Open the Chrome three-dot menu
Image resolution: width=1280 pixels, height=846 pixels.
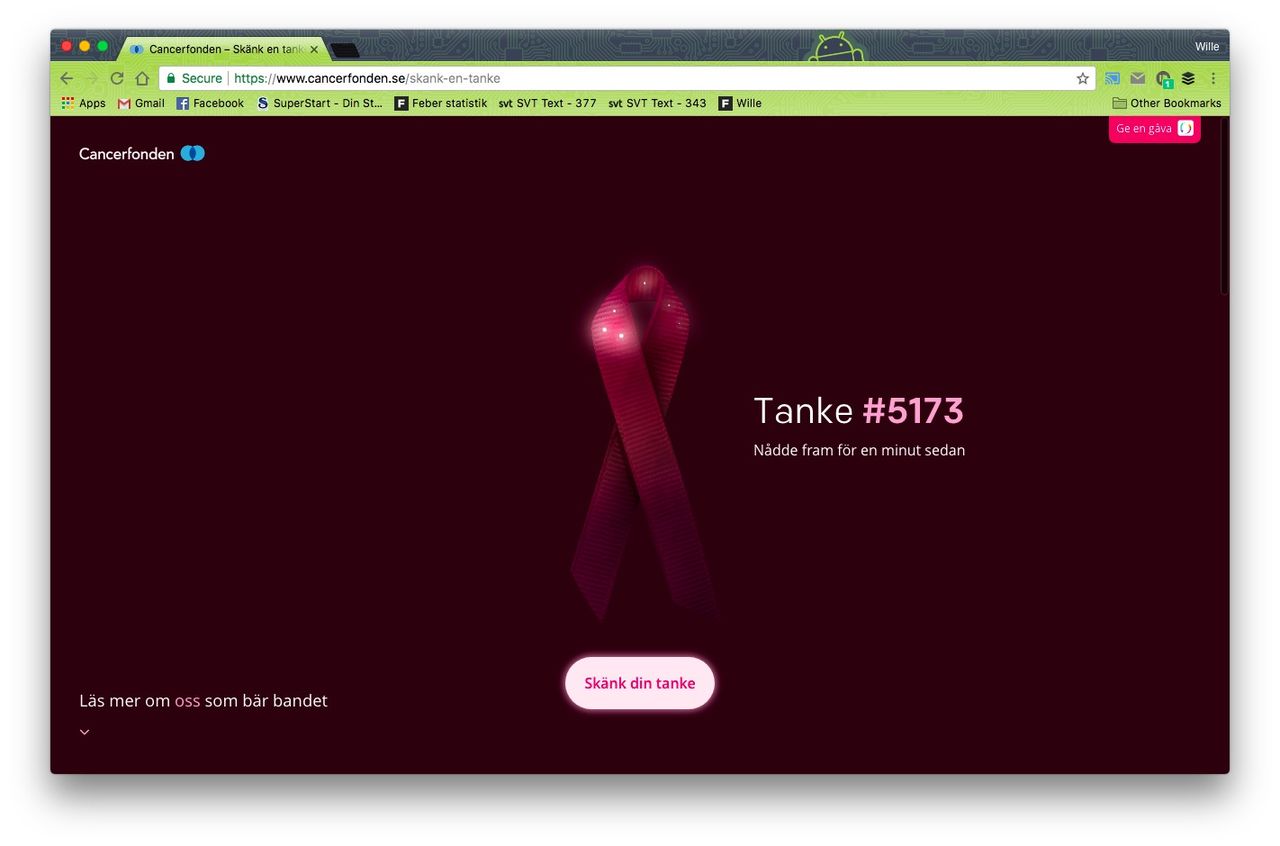tap(1213, 78)
